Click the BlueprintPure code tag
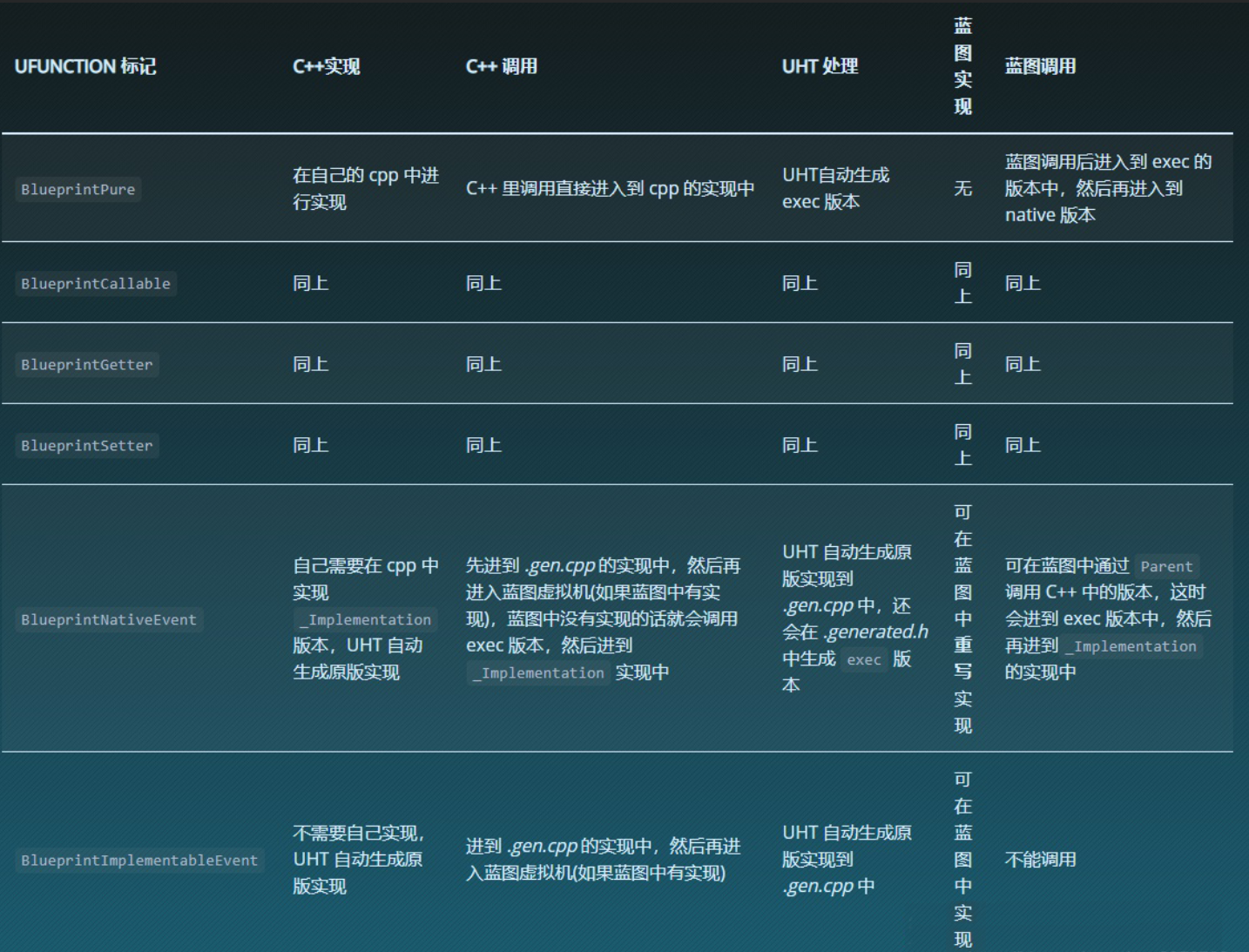 coord(78,190)
